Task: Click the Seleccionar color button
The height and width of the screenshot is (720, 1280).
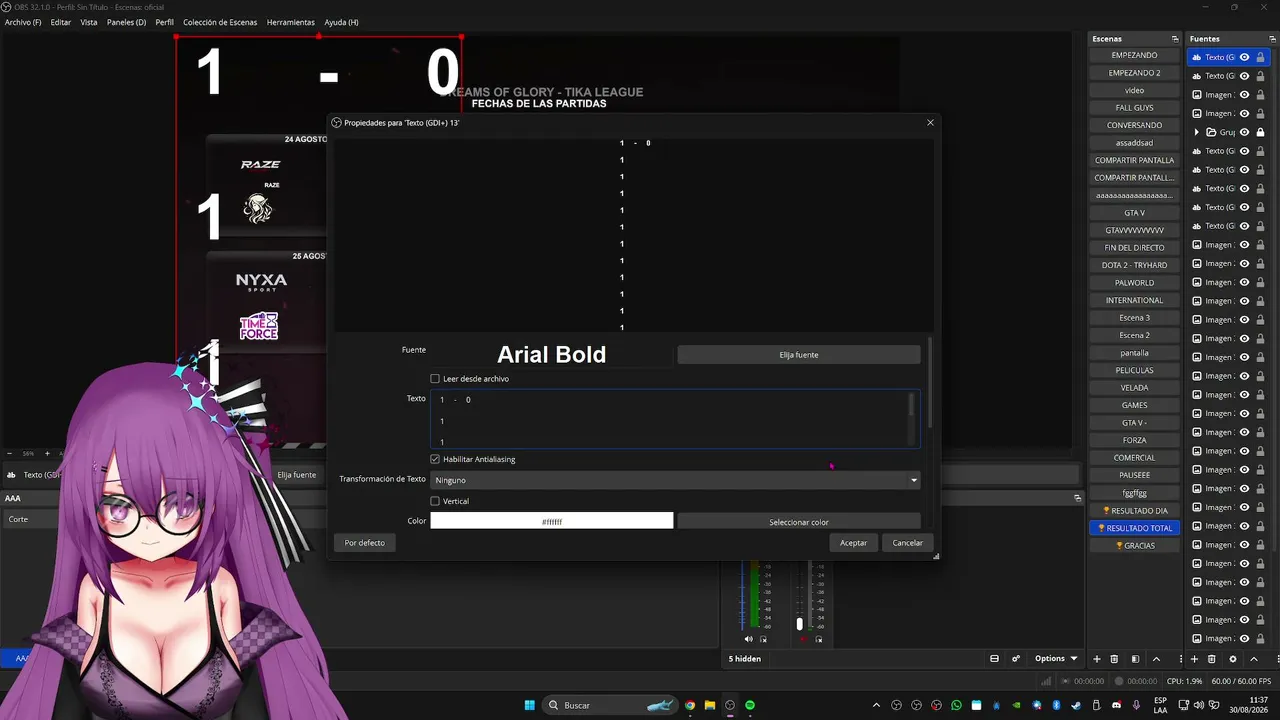Action: click(799, 521)
